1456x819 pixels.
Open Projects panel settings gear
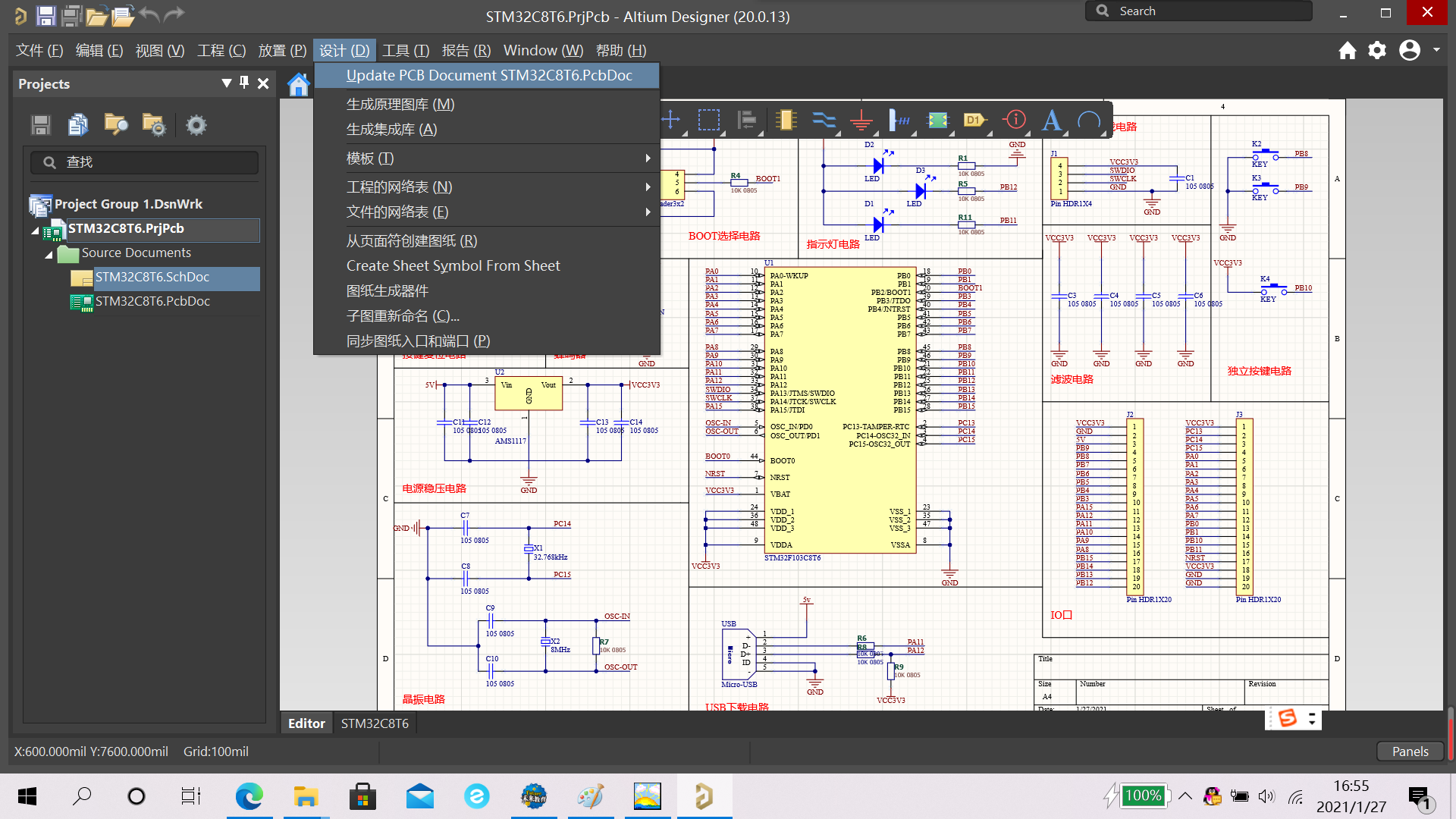pos(196,125)
